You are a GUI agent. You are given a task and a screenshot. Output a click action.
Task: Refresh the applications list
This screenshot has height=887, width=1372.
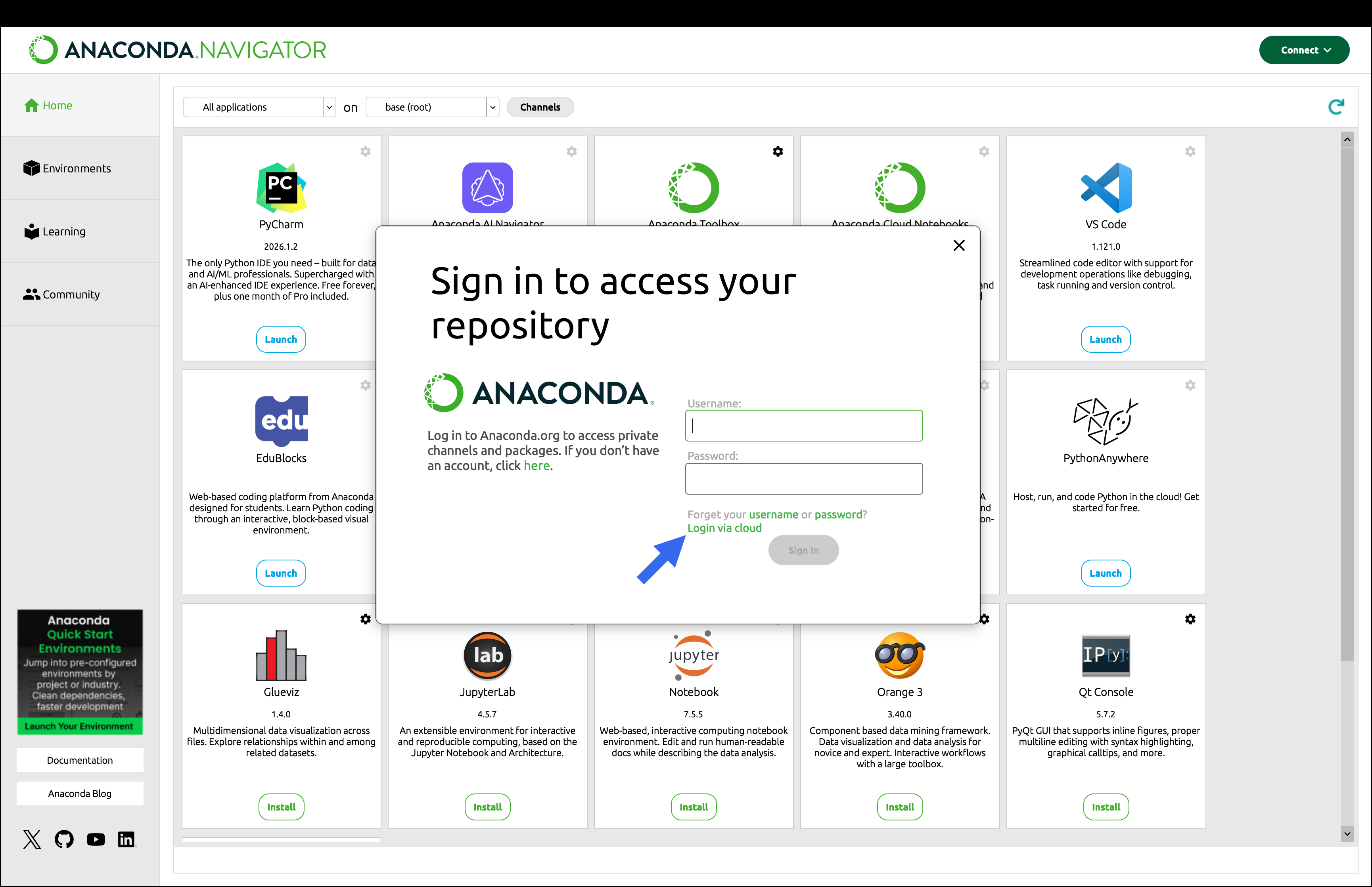(x=1336, y=107)
